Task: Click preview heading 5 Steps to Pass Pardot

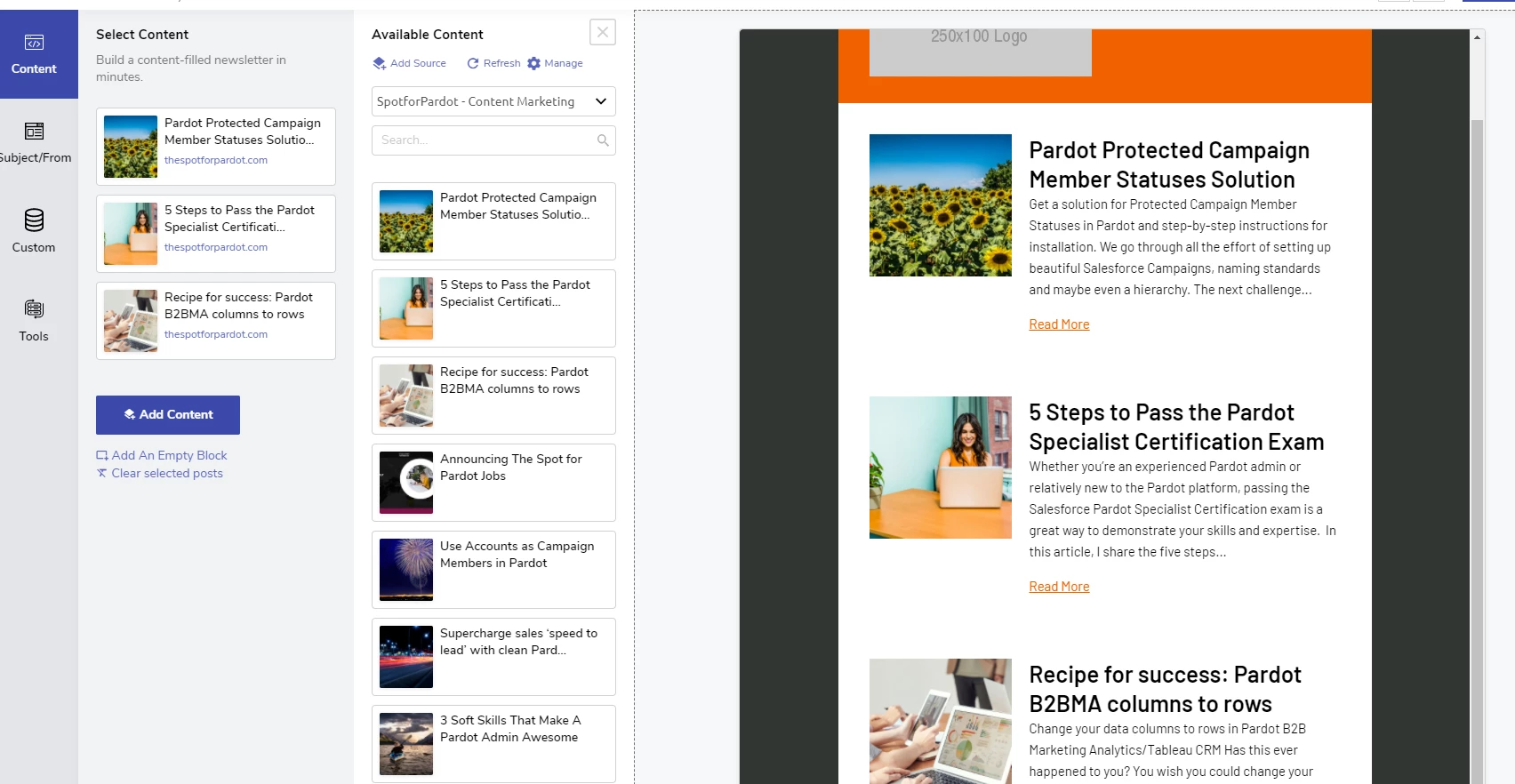Action: point(1176,427)
